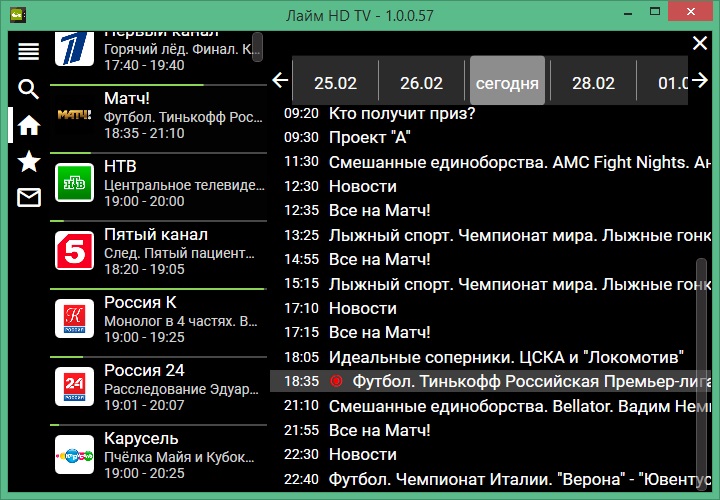Open the Пятый канал entry title

coord(156,234)
